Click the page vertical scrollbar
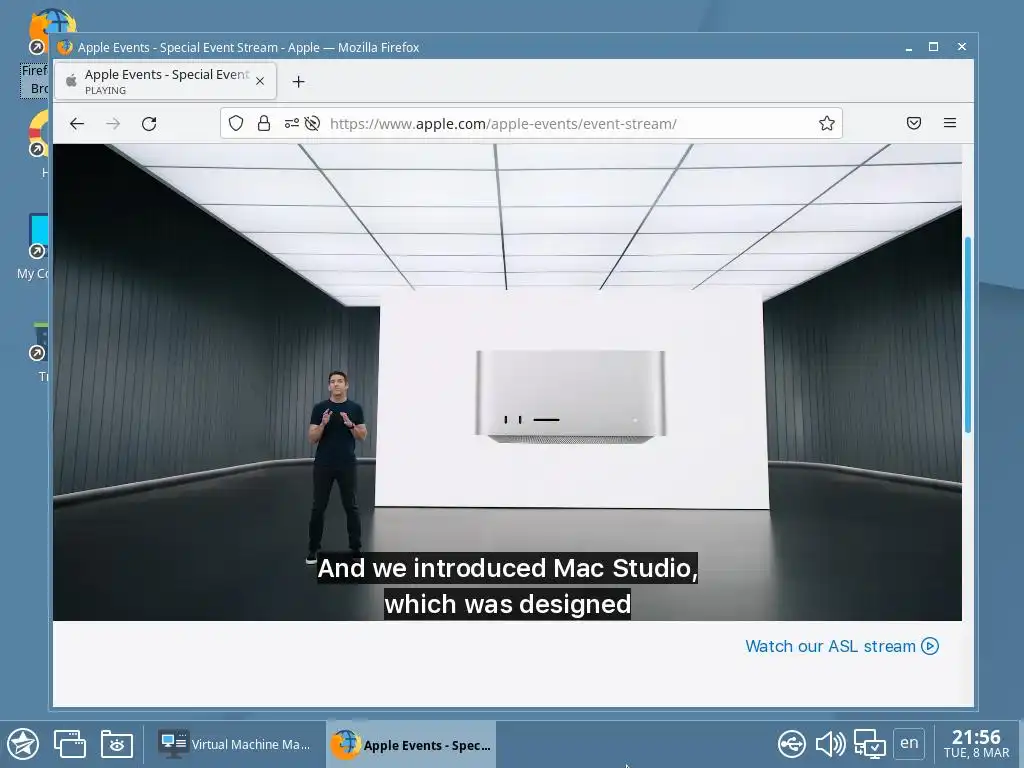The width and height of the screenshot is (1024, 768). (x=967, y=334)
